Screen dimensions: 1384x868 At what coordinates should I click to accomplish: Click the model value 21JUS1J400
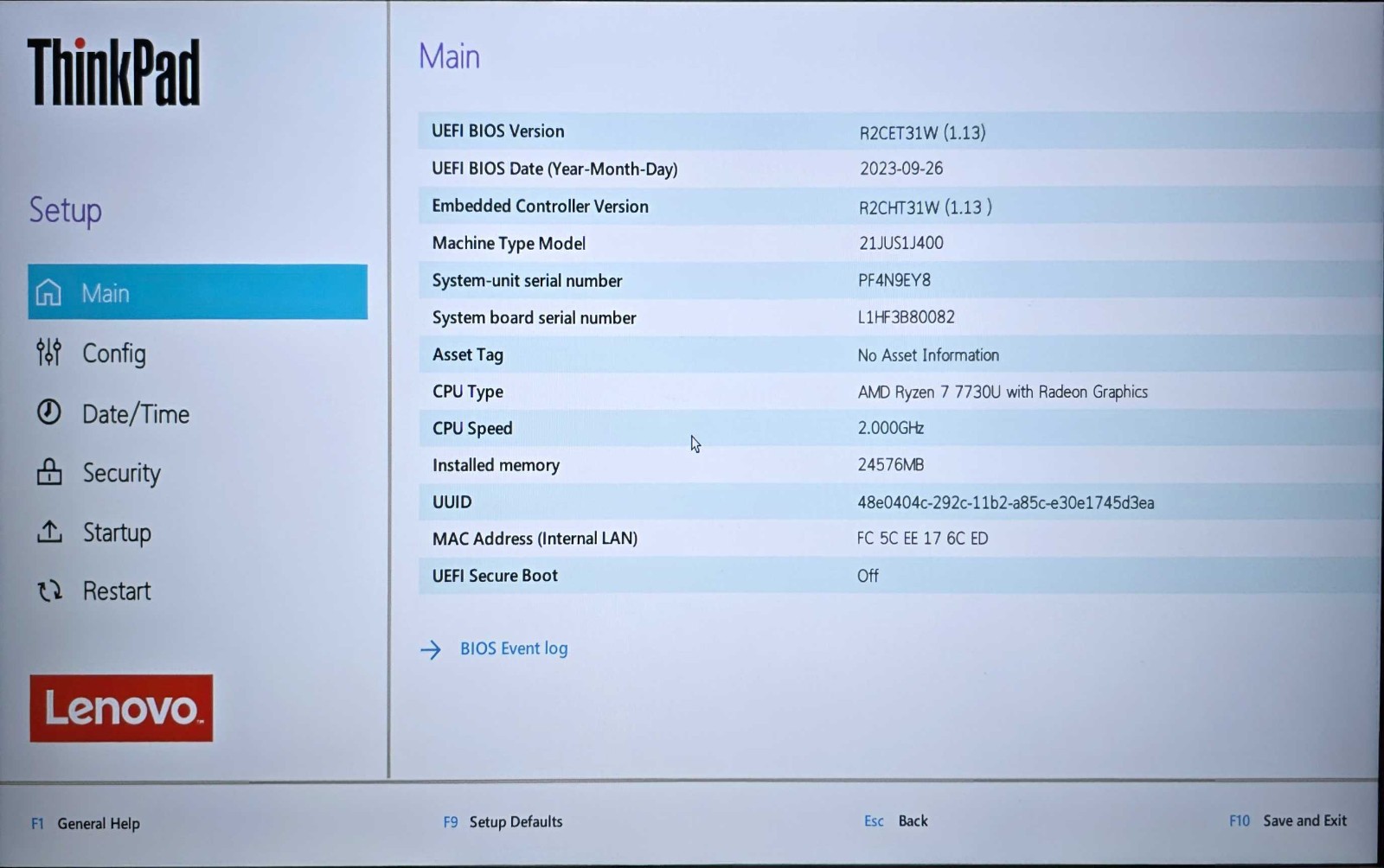(901, 243)
